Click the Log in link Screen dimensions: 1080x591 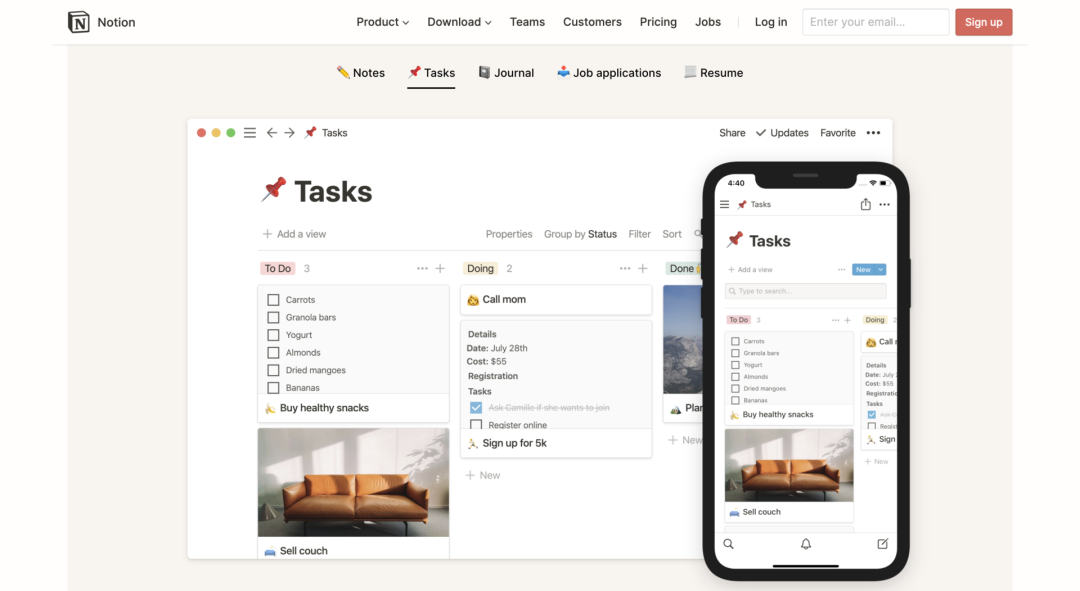771,22
